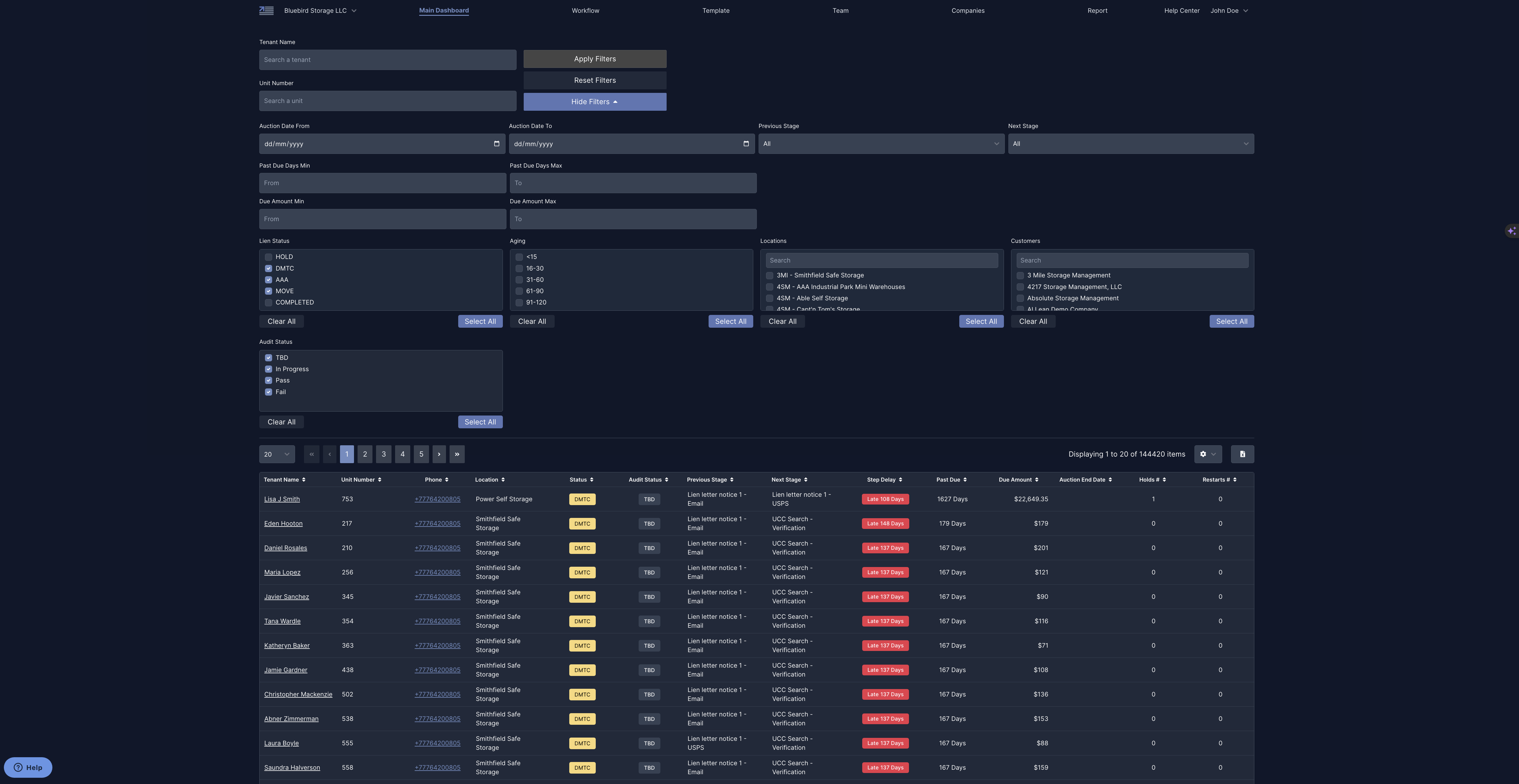Open the Report menu tab
This screenshot has height=784, width=1519.
(1097, 11)
